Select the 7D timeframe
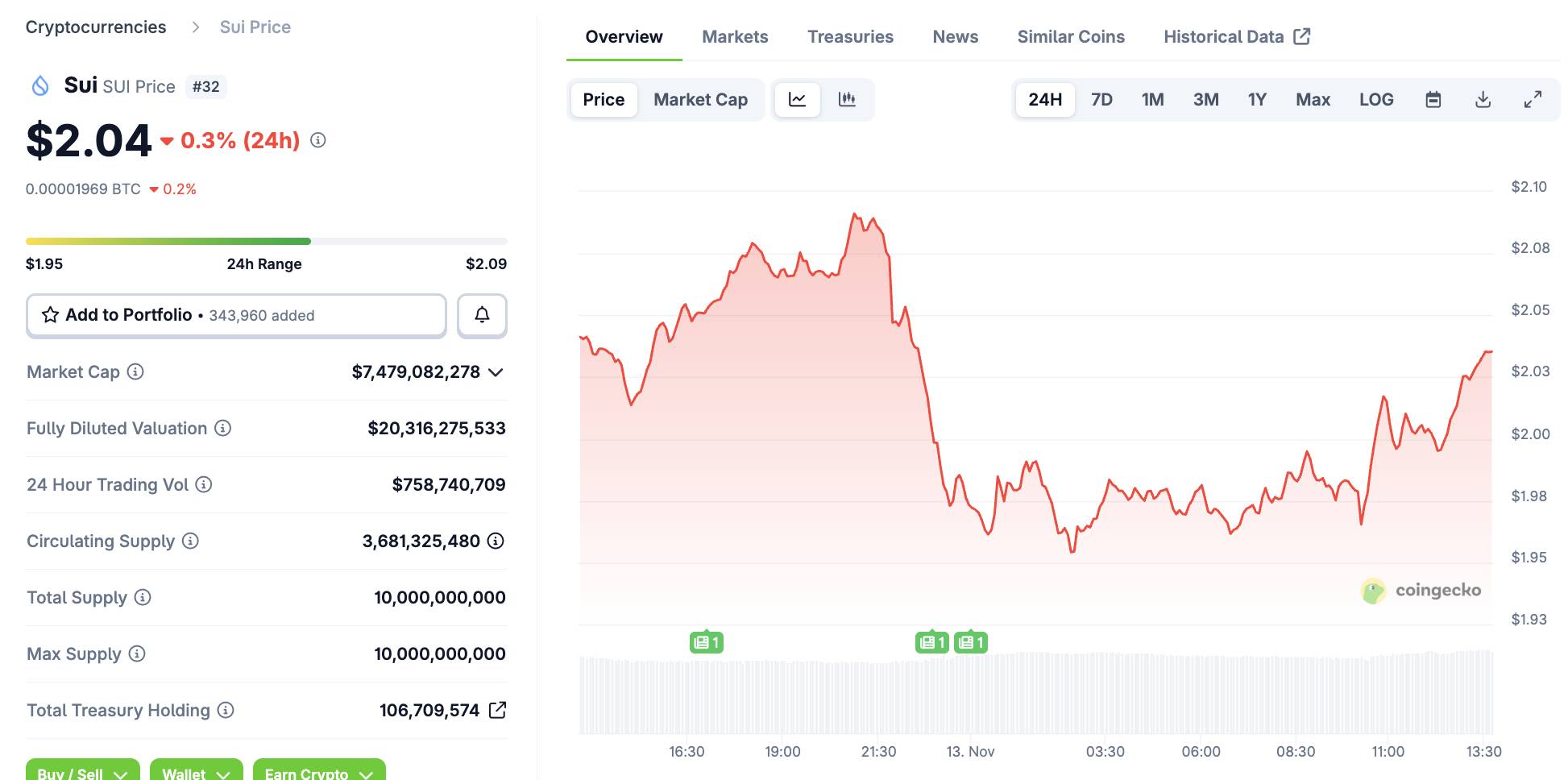1568x780 pixels. (x=1101, y=99)
